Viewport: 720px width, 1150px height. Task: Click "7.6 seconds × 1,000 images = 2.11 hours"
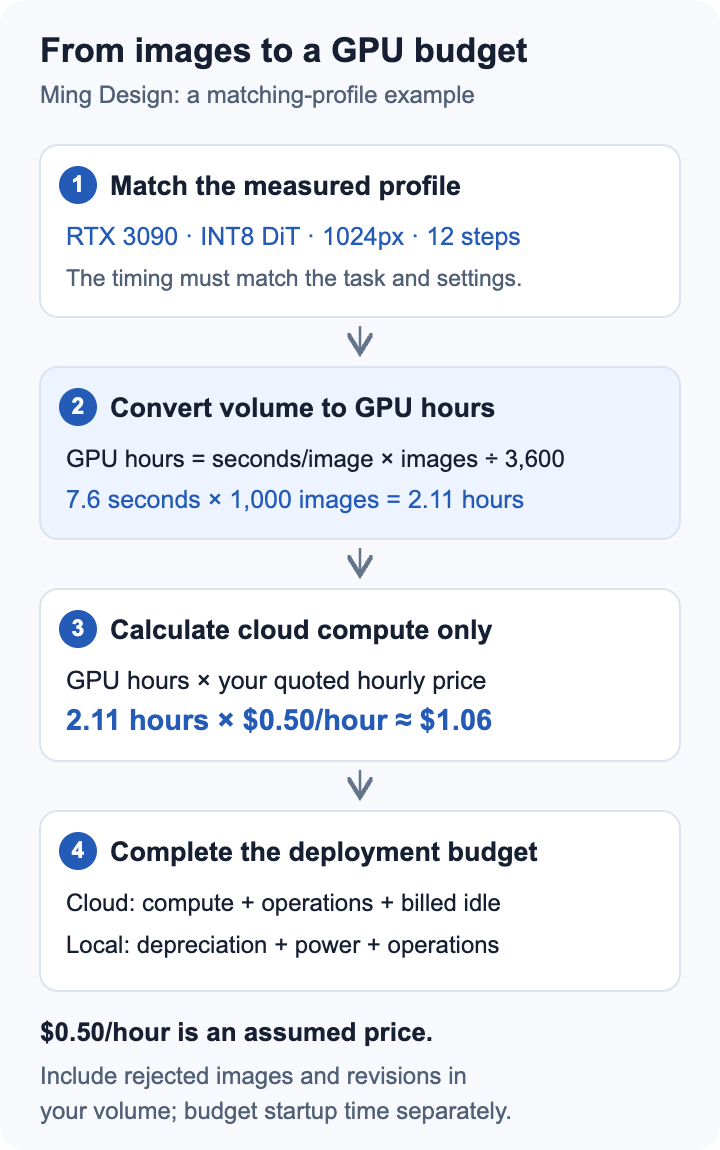(x=295, y=500)
